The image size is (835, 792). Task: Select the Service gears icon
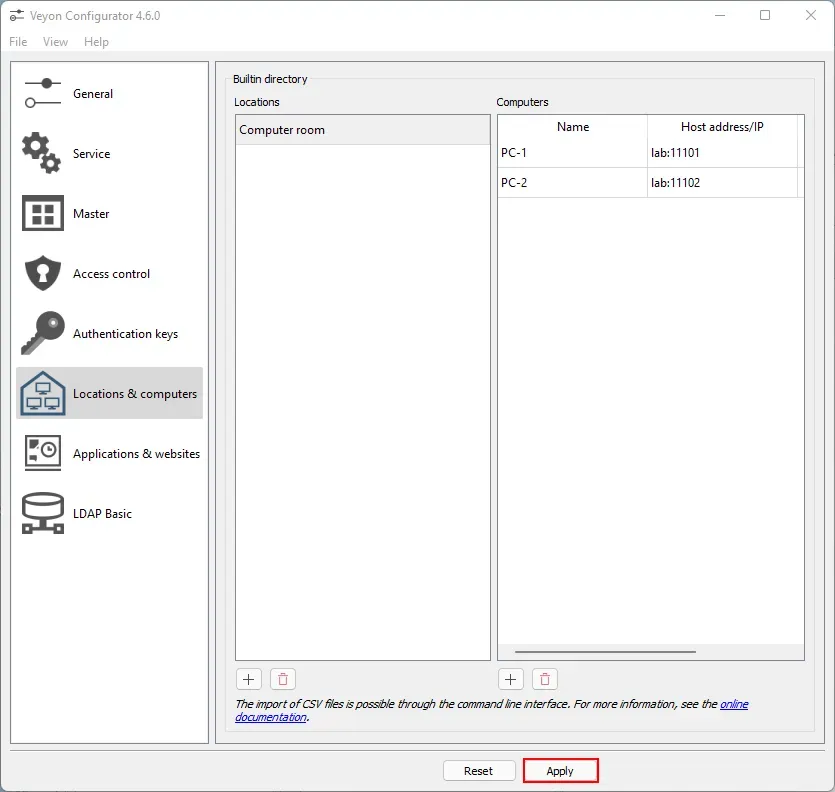42,154
